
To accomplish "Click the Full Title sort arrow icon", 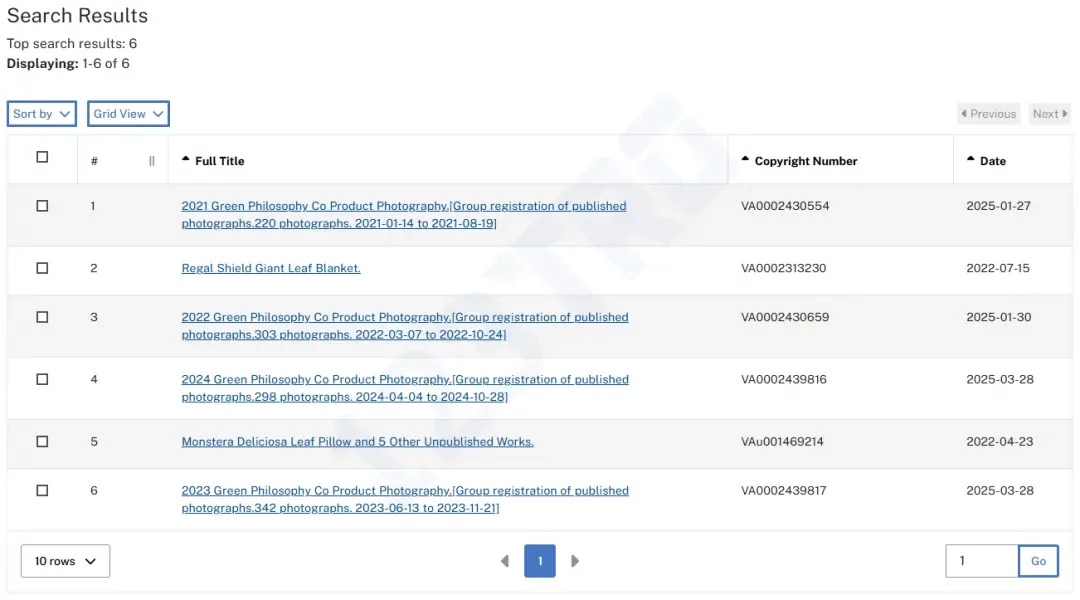I will tap(186, 160).
